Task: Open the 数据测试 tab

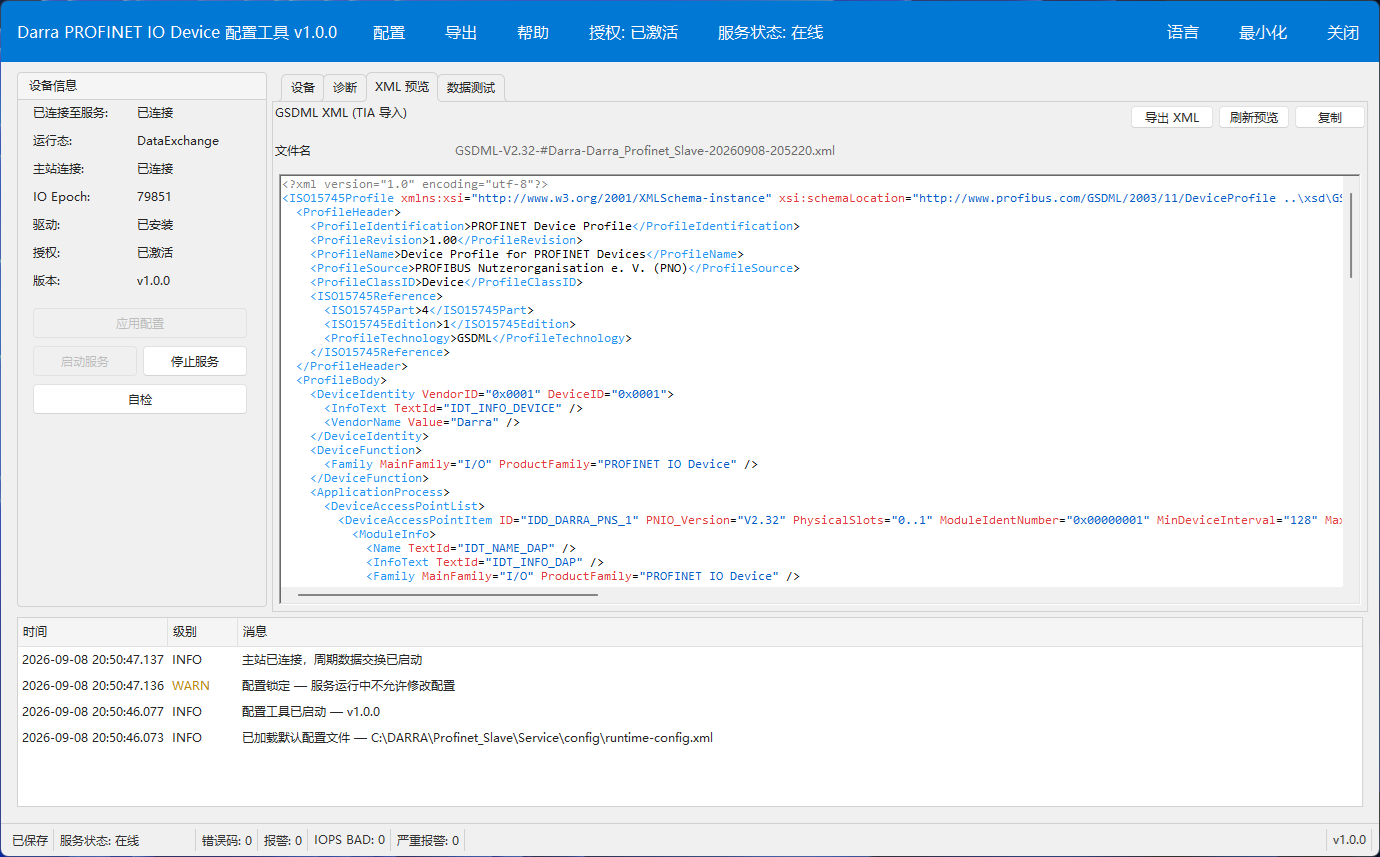Action: click(471, 88)
